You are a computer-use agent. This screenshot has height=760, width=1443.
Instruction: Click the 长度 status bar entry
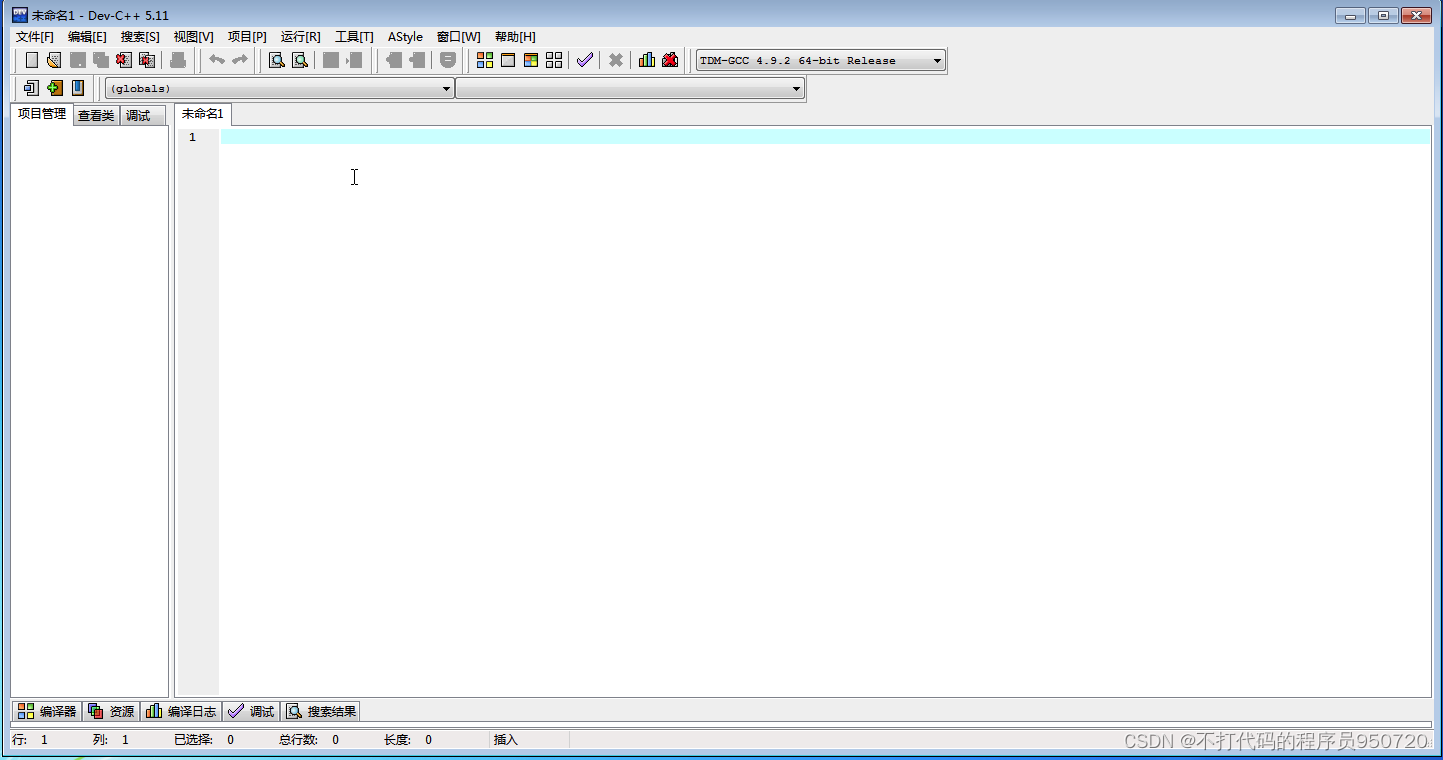coord(408,740)
